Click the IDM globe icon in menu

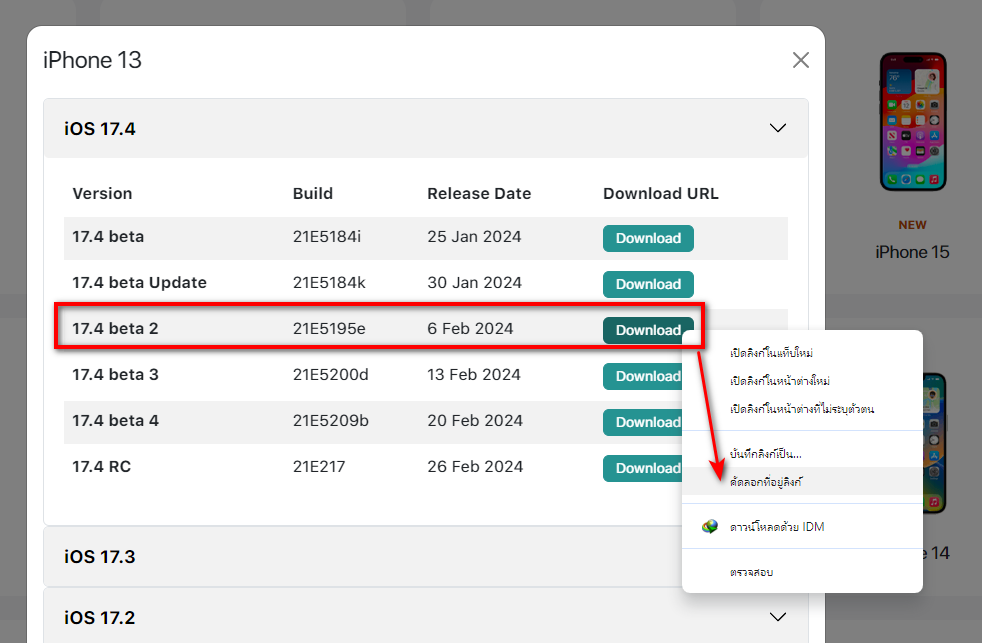(x=710, y=527)
